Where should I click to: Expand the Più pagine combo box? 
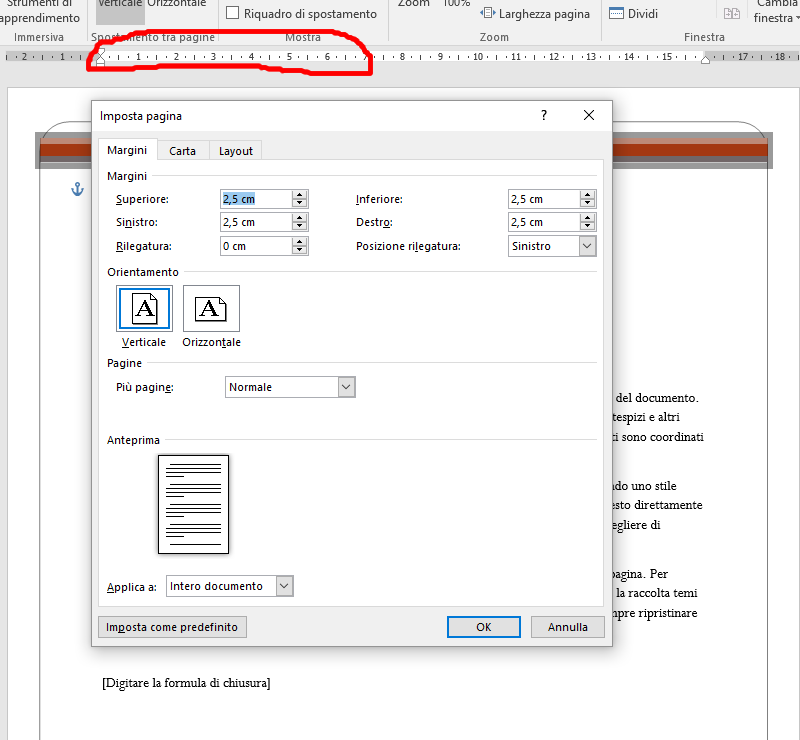(346, 387)
